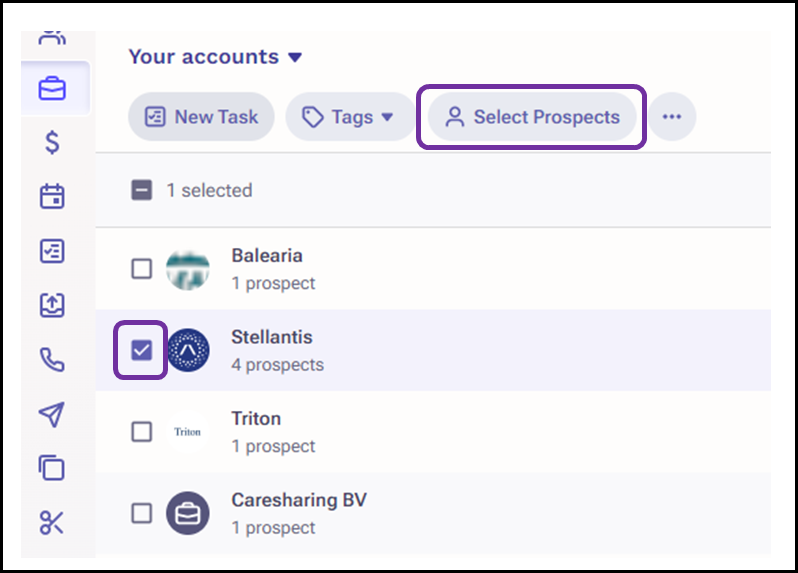Image resolution: width=798 pixels, height=573 pixels.
Task: Open the Tags dropdown
Action: [350, 117]
